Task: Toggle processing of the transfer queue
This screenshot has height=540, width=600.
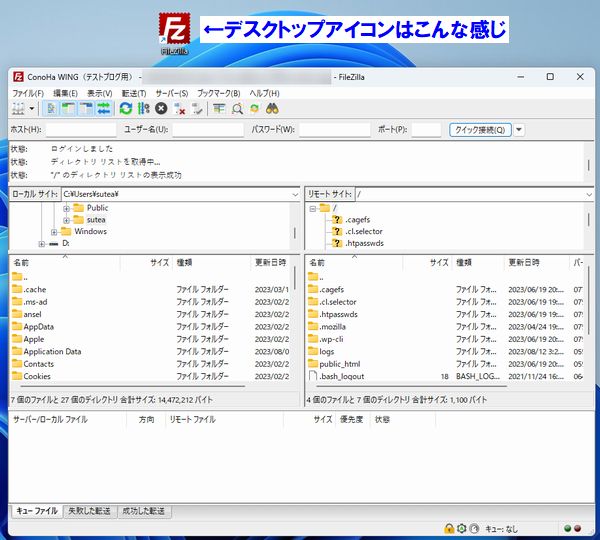Action: tap(143, 109)
